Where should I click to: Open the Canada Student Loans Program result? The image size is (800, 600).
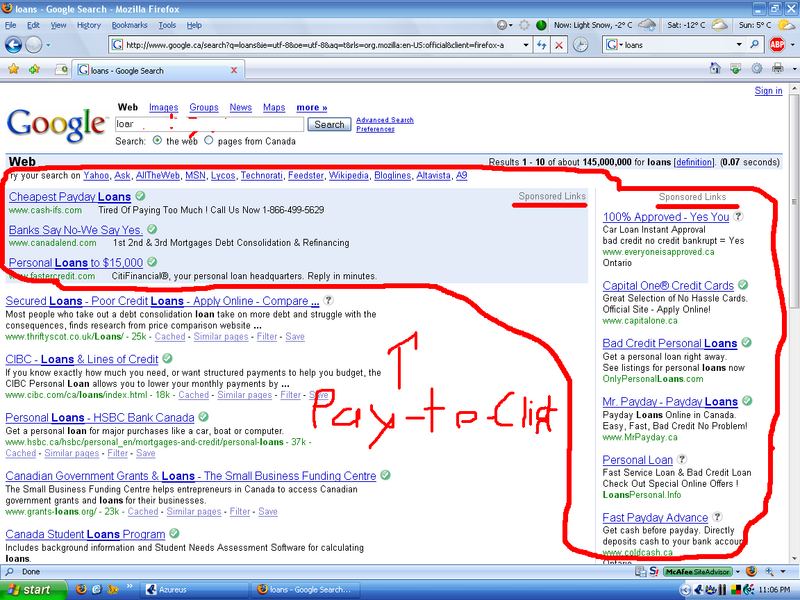[85, 534]
